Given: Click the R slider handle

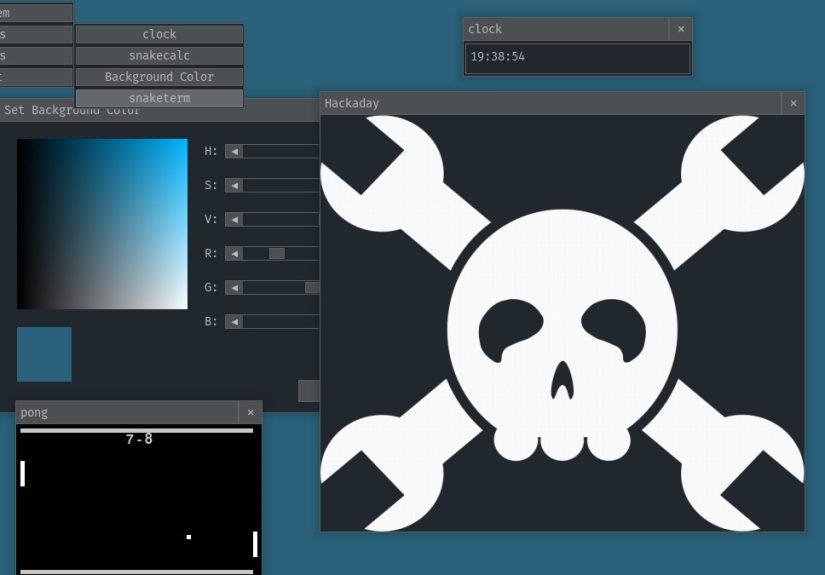Looking at the screenshot, I should (x=277, y=254).
